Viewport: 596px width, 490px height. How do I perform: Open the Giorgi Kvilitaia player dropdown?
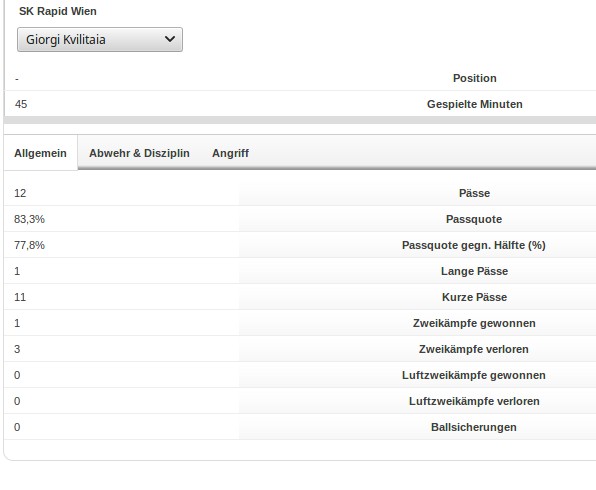click(100, 40)
